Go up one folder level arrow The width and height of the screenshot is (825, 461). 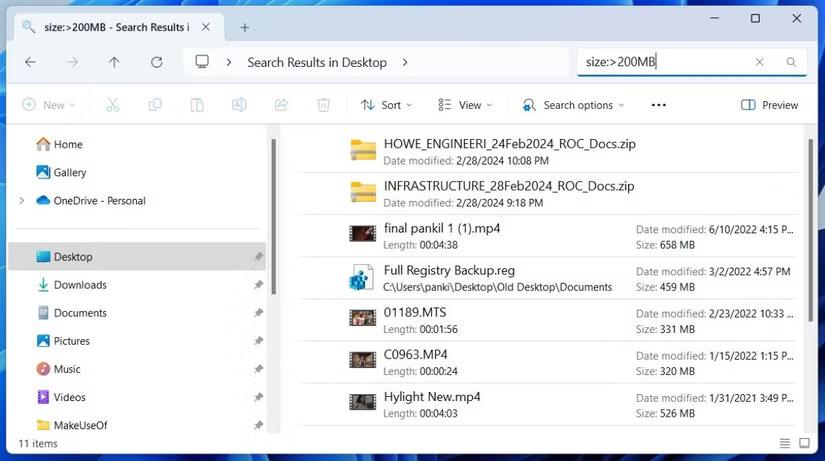[x=114, y=62]
